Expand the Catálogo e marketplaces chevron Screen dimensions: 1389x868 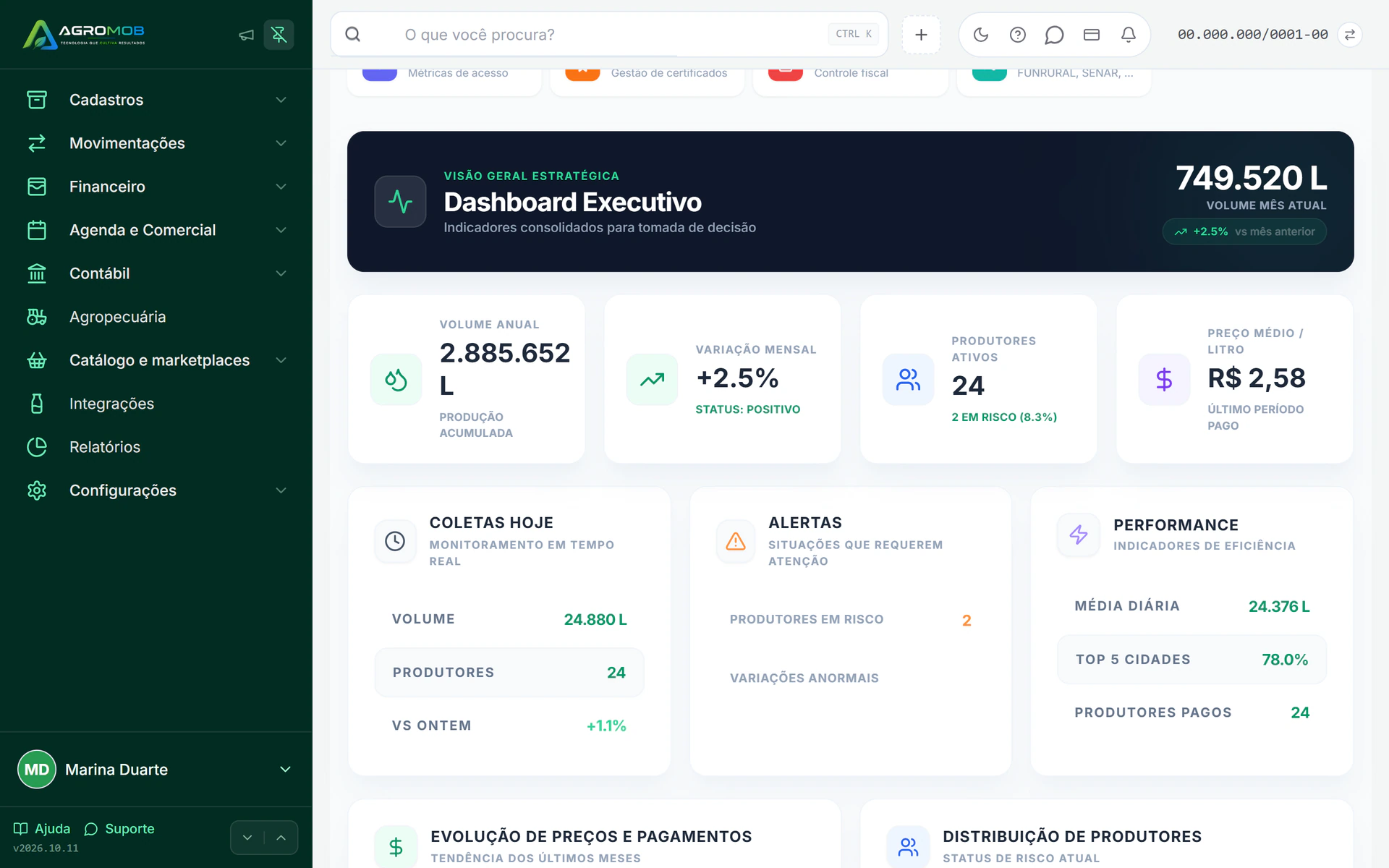pyautogui.click(x=281, y=360)
